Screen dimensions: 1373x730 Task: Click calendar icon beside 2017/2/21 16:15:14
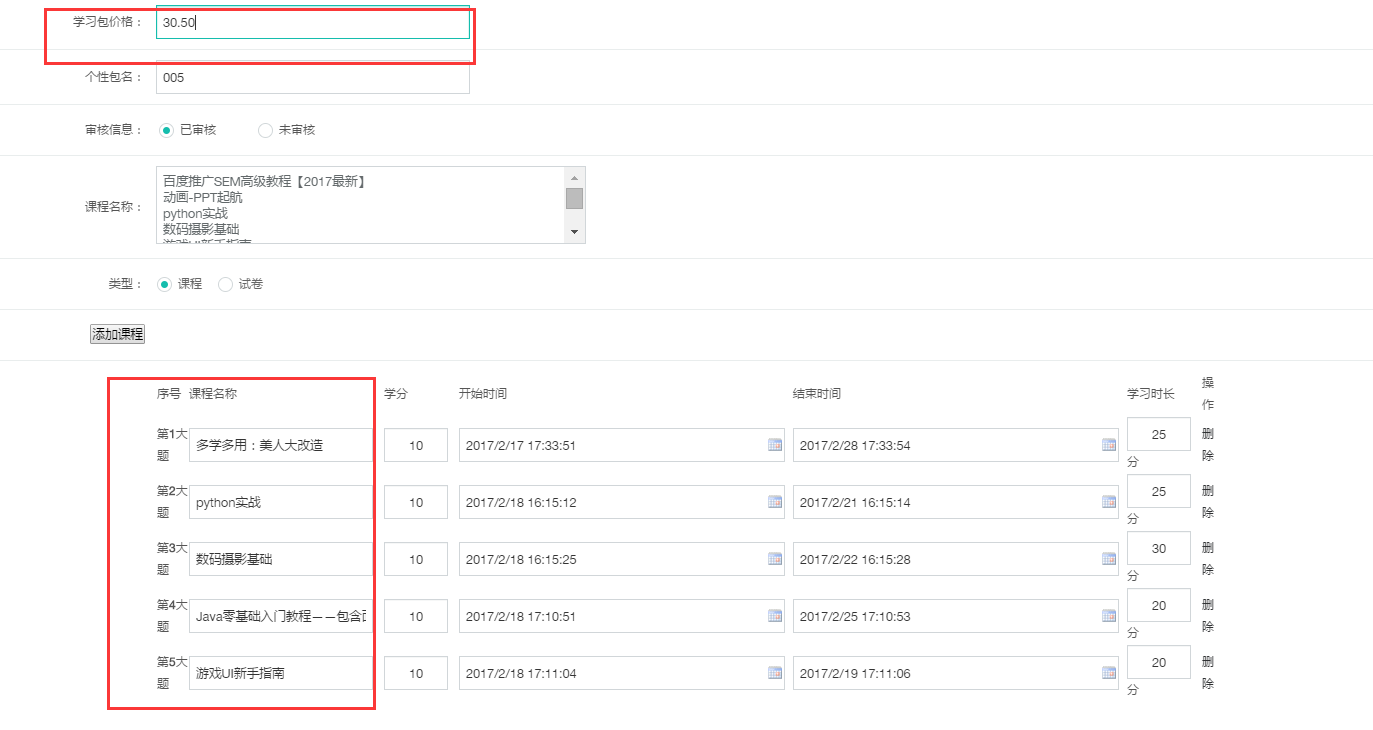click(x=1109, y=502)
